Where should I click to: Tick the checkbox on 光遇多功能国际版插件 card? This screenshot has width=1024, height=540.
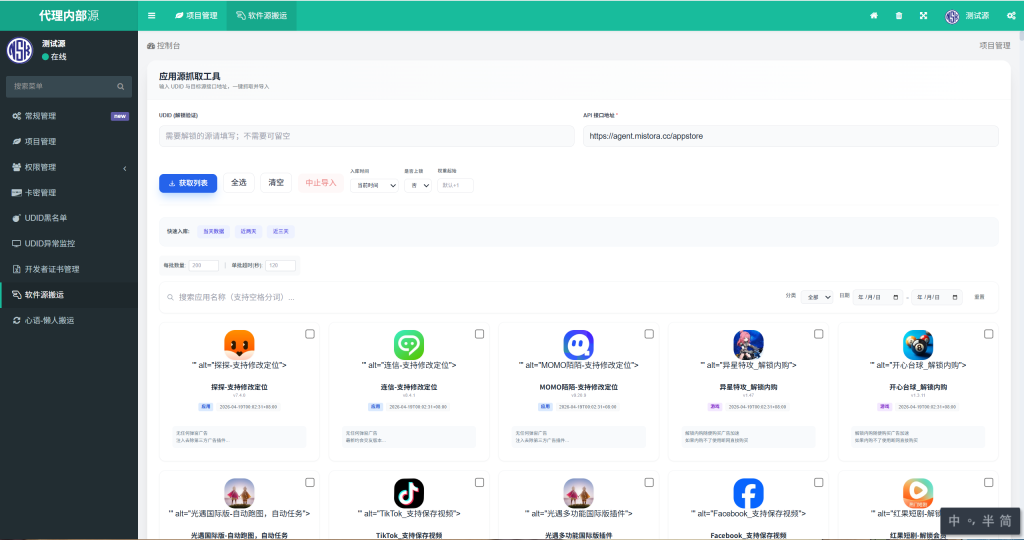pyautogui.click(x=649, y=483)
